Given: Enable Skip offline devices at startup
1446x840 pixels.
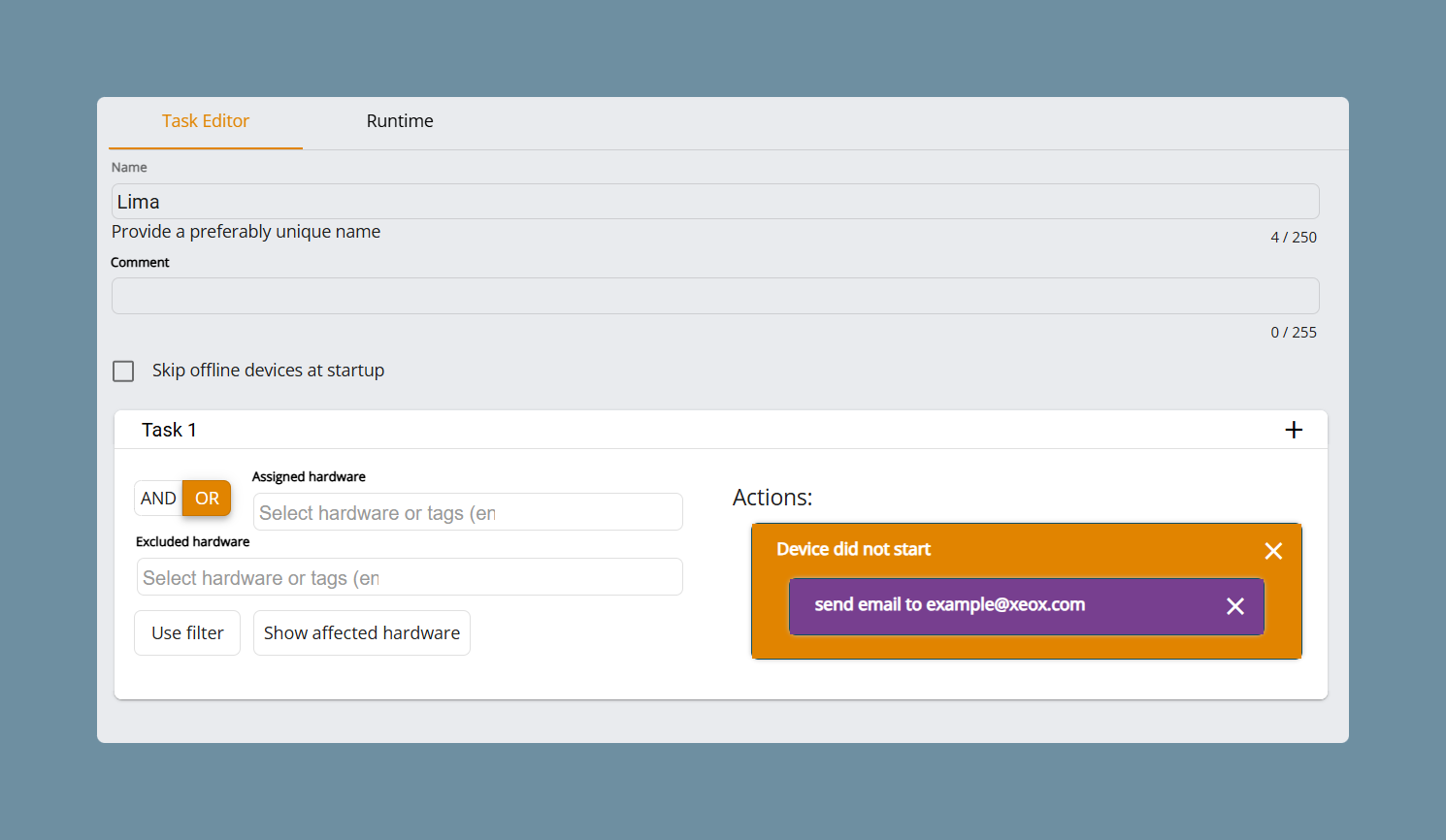Looking at the screenshot, I should tap(123, 372).
